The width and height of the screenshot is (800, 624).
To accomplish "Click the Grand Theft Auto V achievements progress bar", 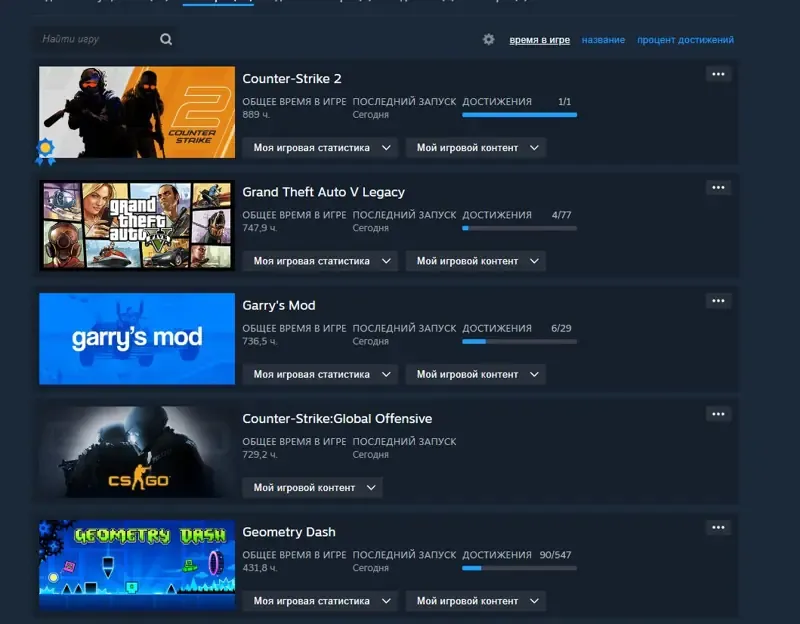I will [x=519, y=229].
